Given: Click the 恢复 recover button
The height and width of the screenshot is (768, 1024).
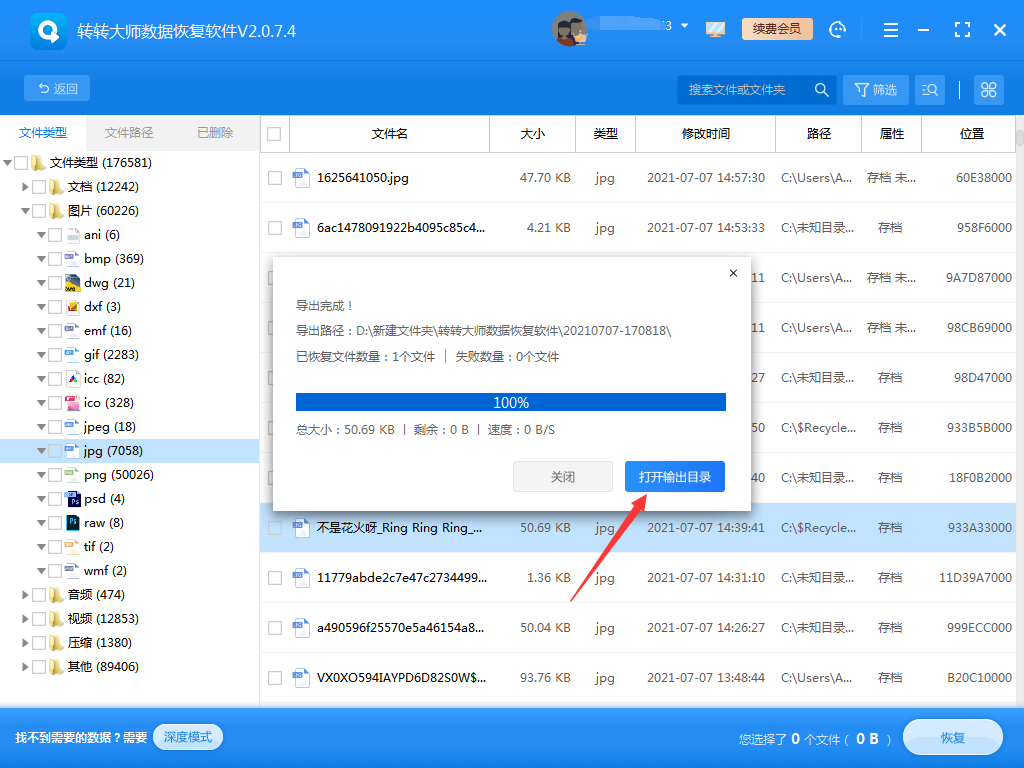Looking at the screenshot, I should click(x=953, y=737).
